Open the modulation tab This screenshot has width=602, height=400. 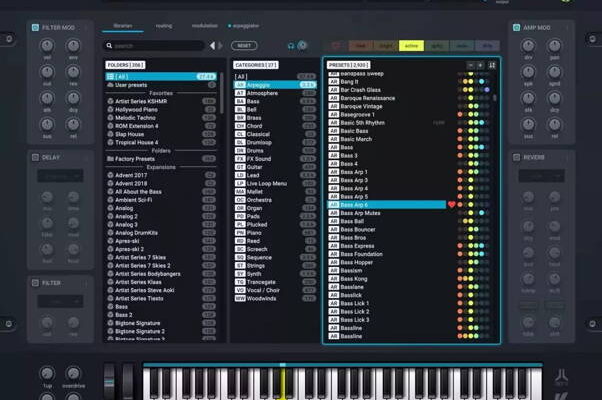tap(203, 25)
